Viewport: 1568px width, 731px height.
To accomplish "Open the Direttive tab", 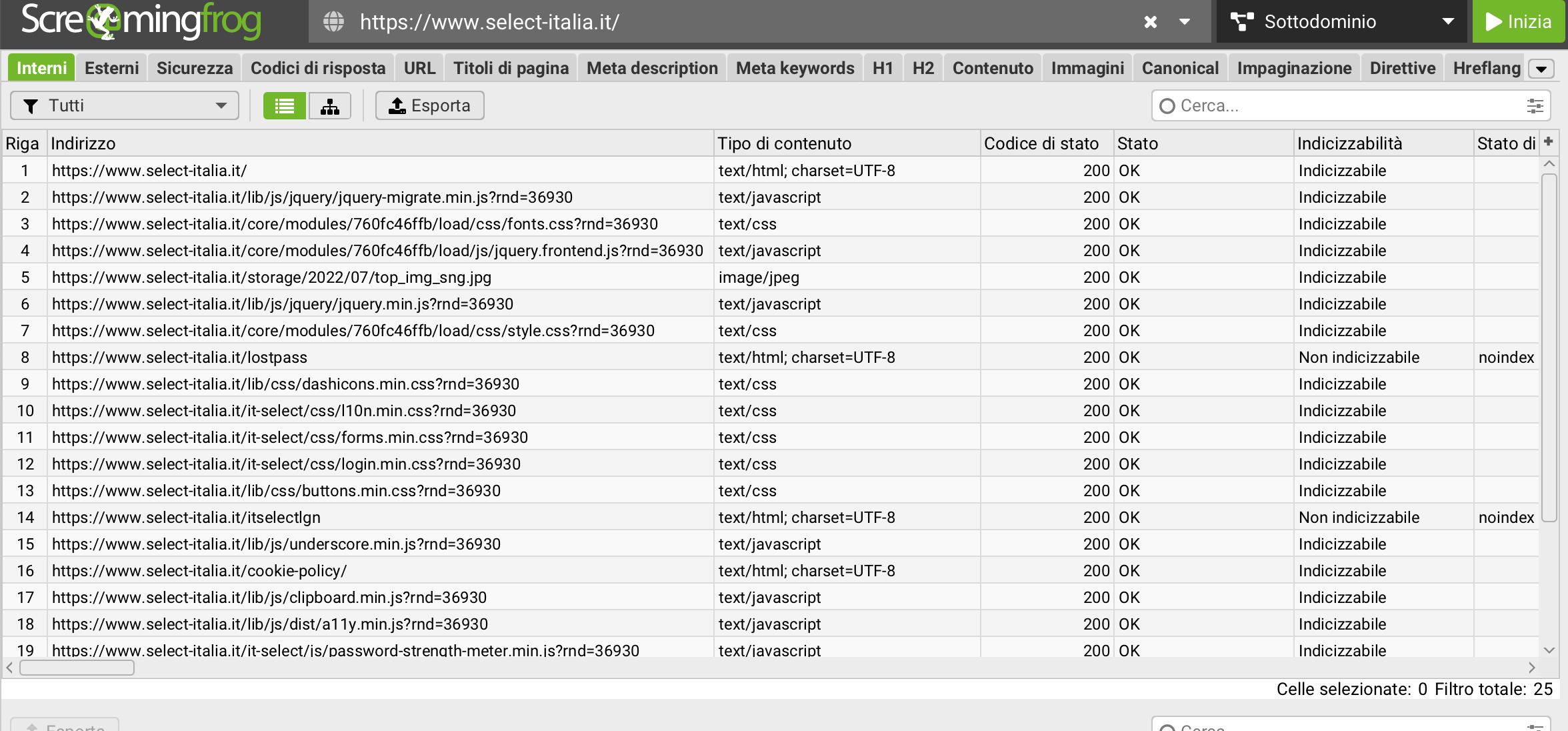I will tap(1403, 68).
